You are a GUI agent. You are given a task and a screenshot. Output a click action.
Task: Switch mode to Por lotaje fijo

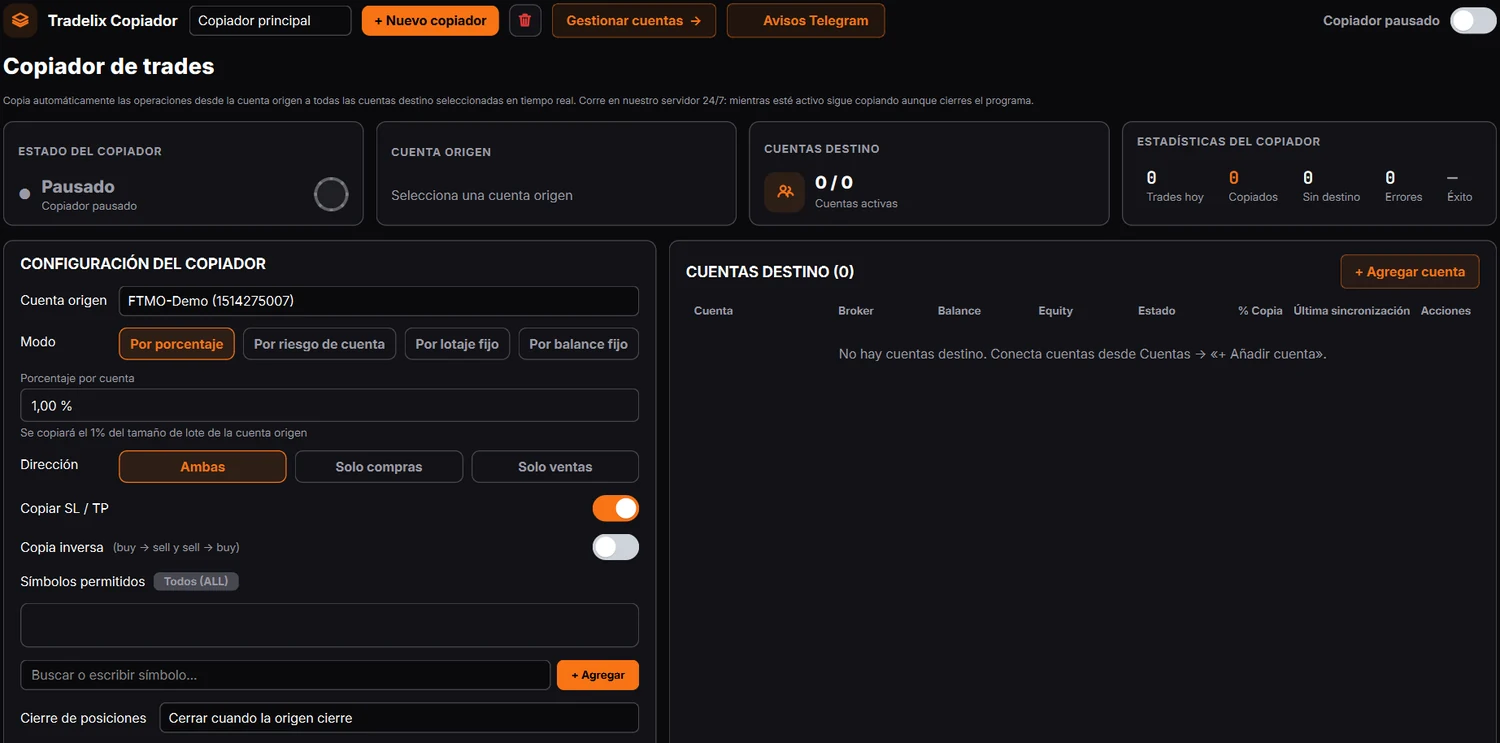[x=457, y=344]
